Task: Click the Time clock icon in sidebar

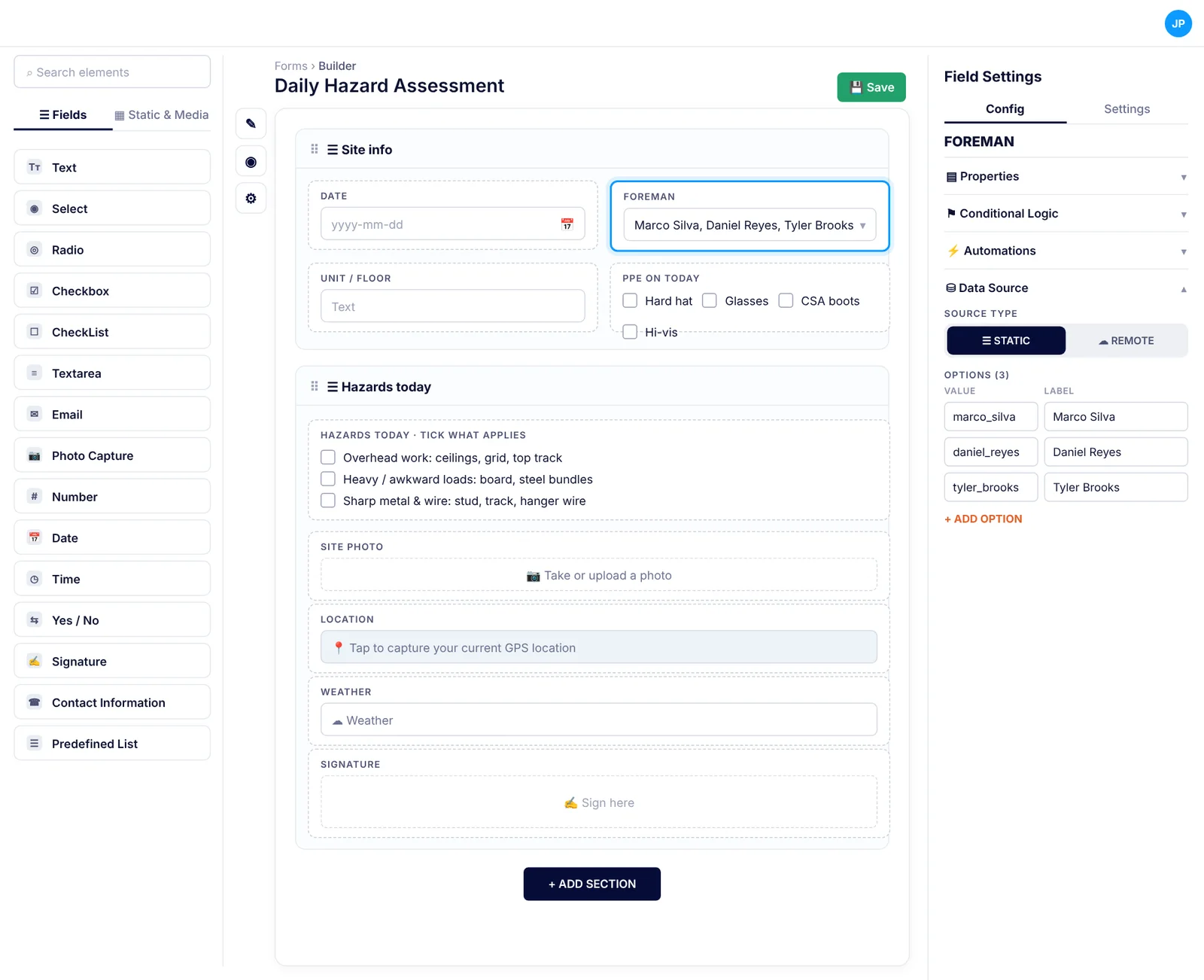Action: point(35,579)
